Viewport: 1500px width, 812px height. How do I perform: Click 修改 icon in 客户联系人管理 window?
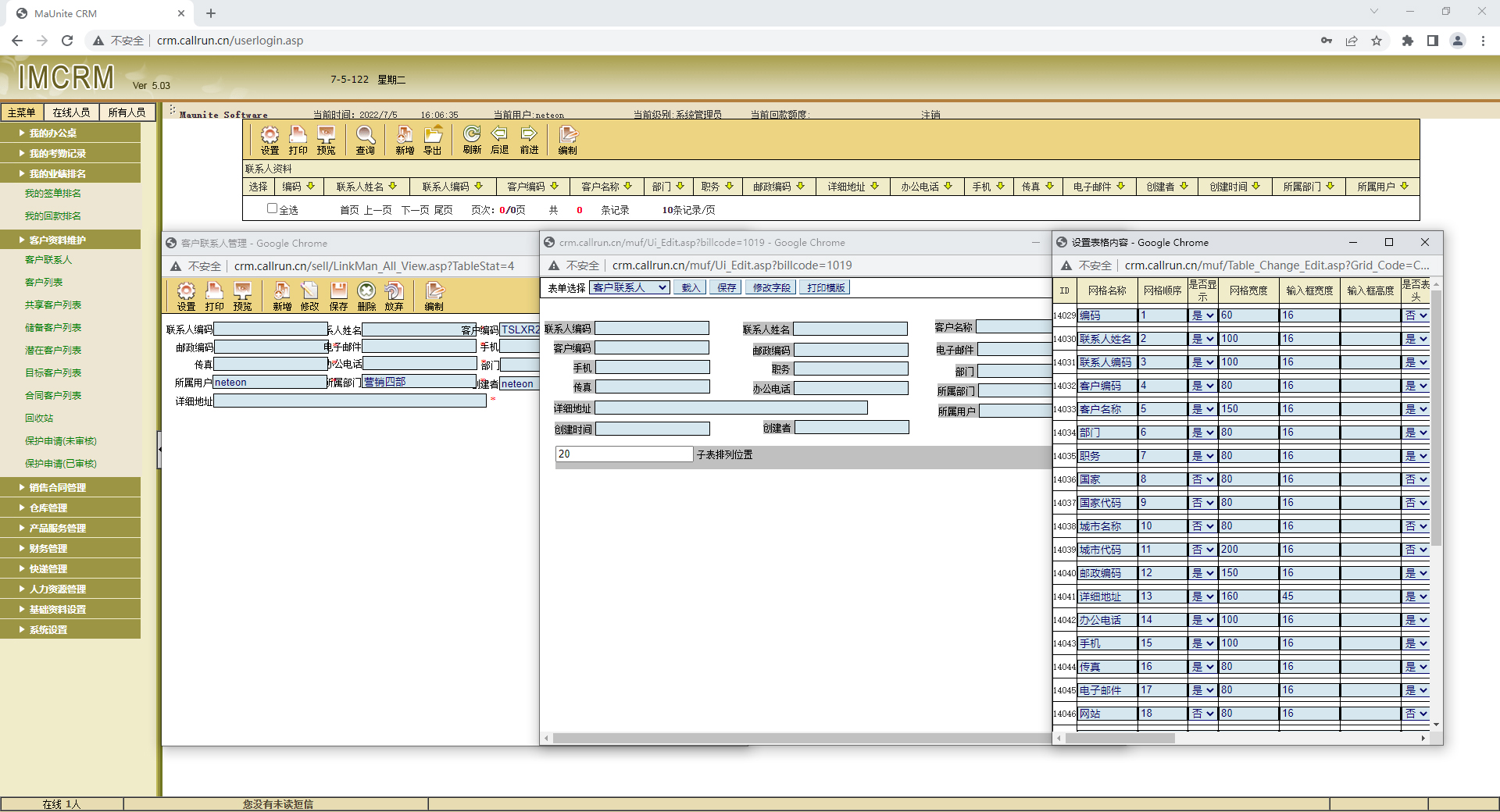click(x=310, y=297)
